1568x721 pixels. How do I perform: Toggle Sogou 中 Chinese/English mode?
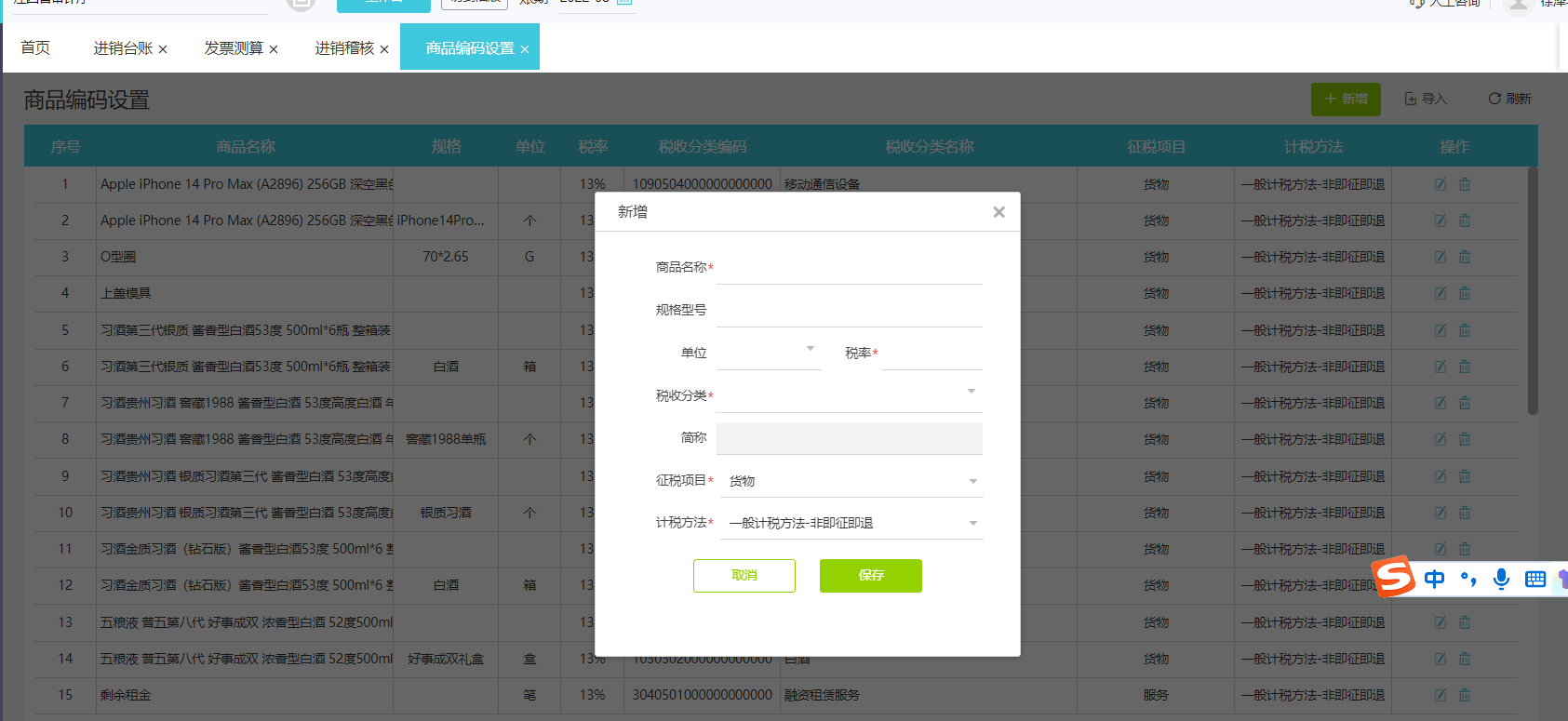click(1434, 580)
